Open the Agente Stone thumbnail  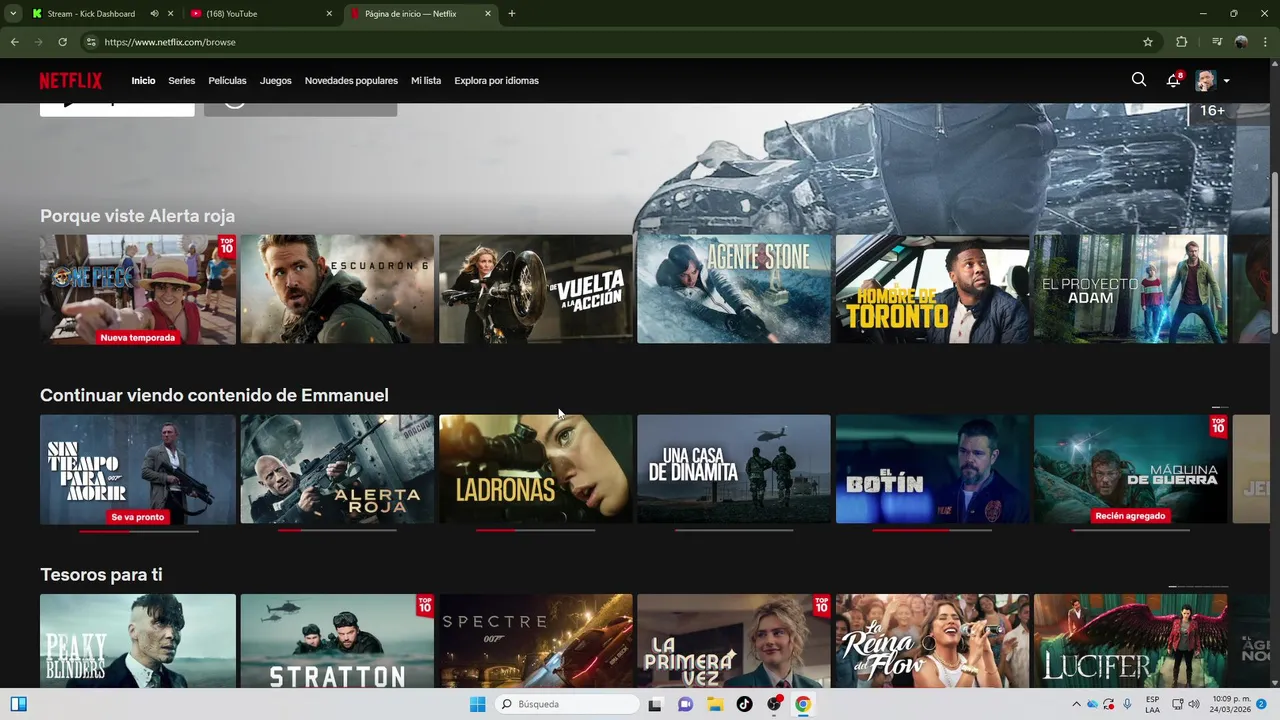click(734, 289)
